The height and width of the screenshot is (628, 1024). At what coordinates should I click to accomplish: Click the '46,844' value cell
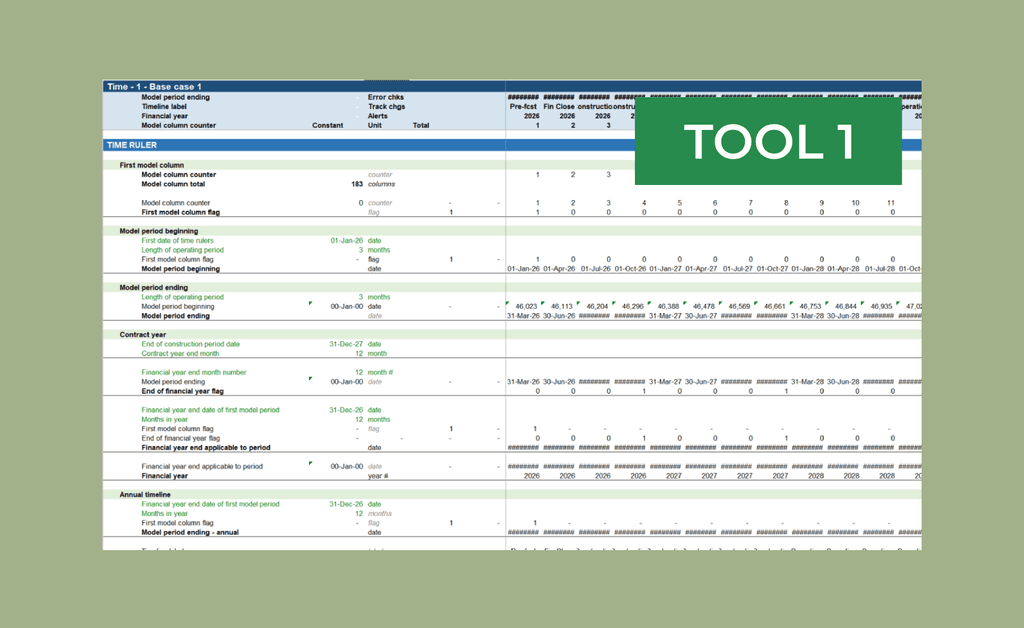(846, 306)
